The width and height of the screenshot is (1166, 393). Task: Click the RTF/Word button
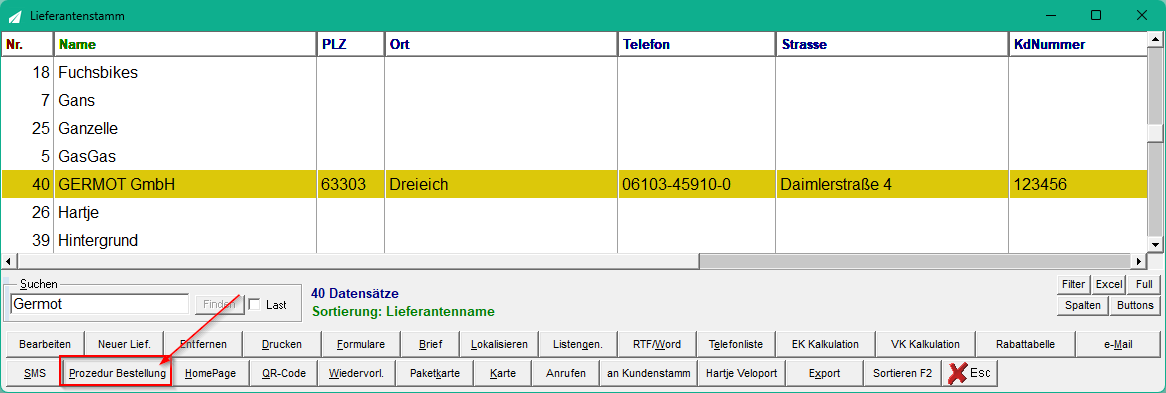[657, 345]
